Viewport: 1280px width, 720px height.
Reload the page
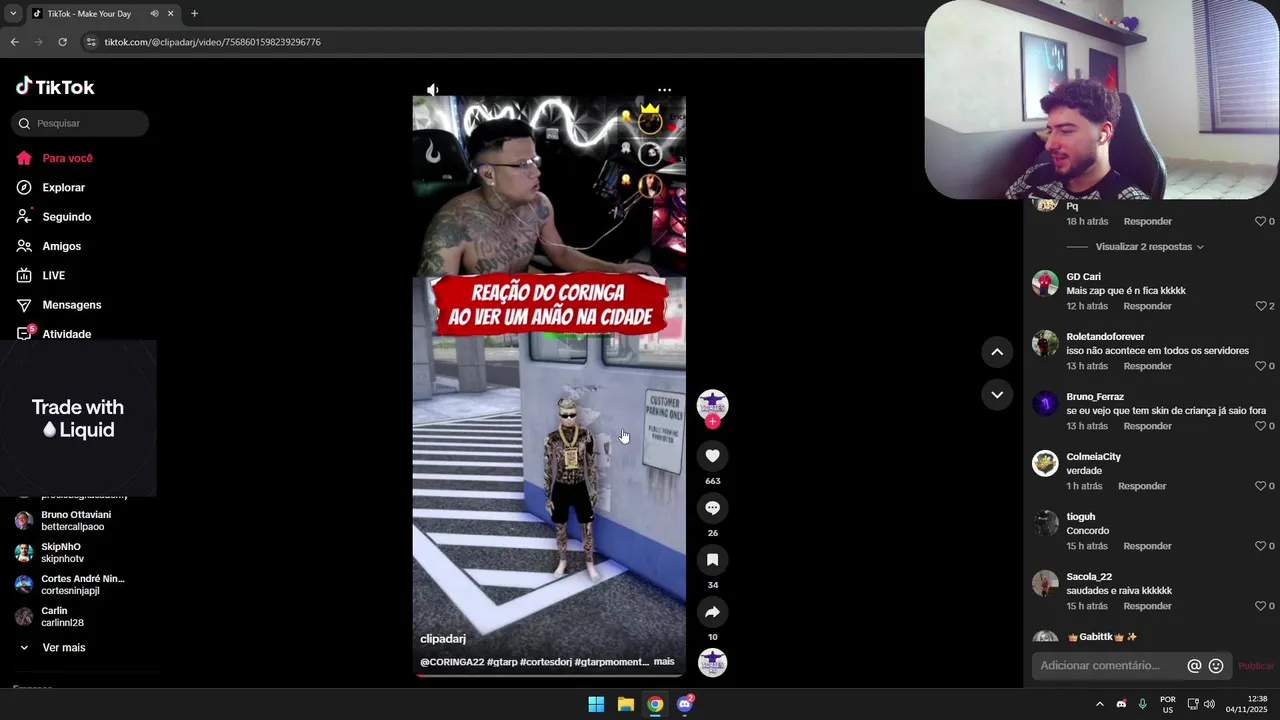[x=62, y=42]
